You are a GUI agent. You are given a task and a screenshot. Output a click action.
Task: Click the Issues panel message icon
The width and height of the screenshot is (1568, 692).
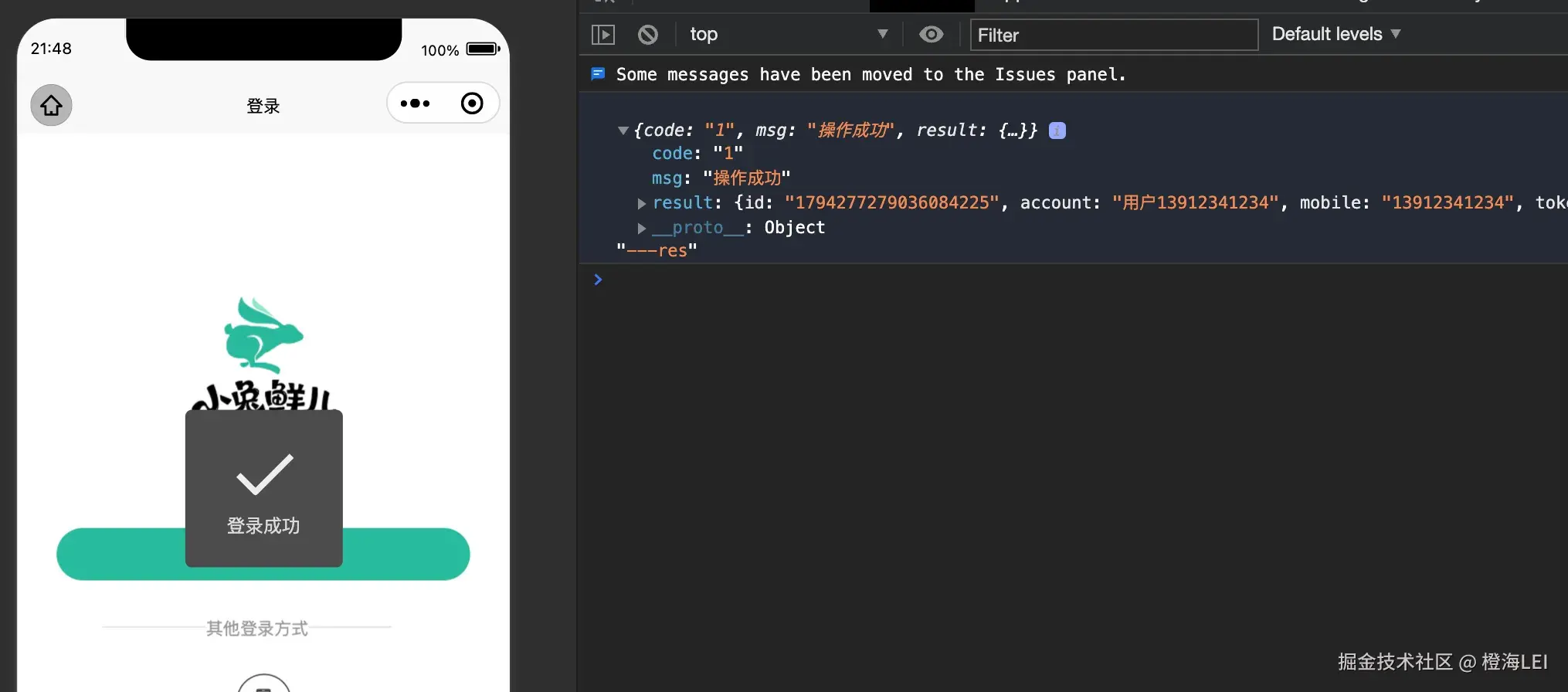point(598,74)
